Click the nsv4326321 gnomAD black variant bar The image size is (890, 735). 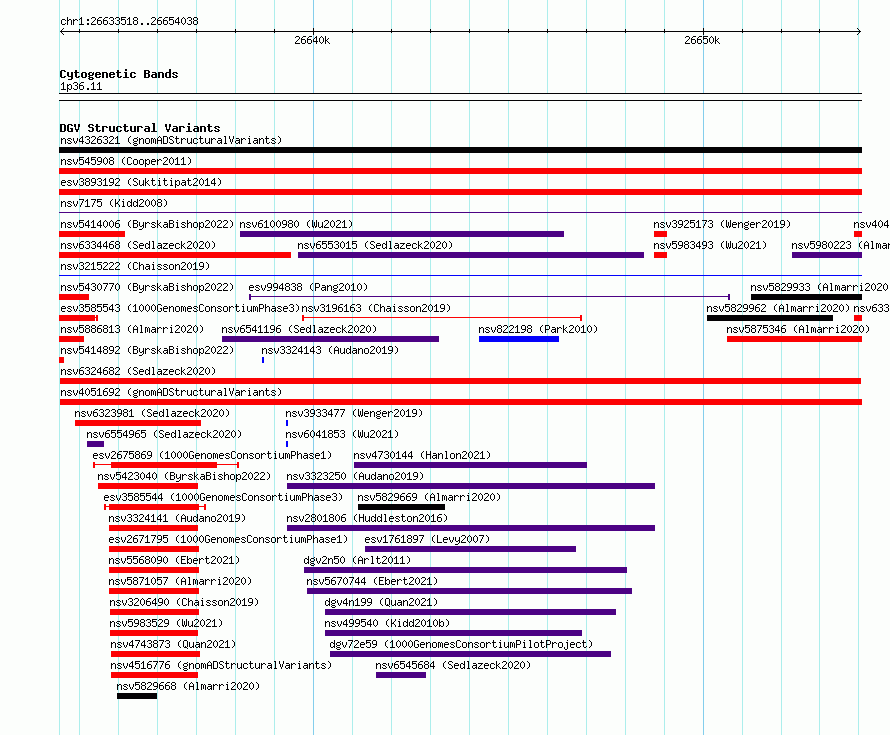(x=460, y=150)
